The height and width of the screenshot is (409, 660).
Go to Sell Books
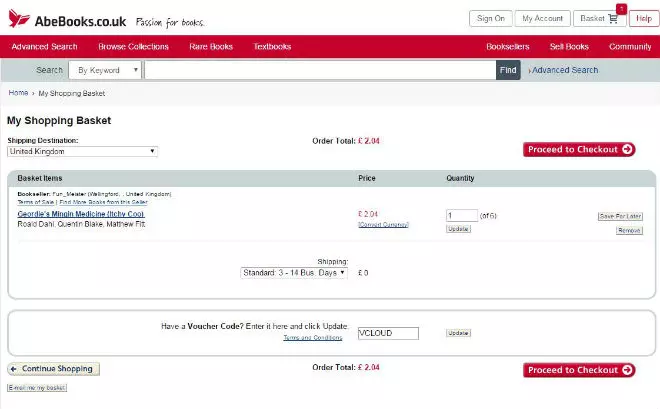pos(569,47)
